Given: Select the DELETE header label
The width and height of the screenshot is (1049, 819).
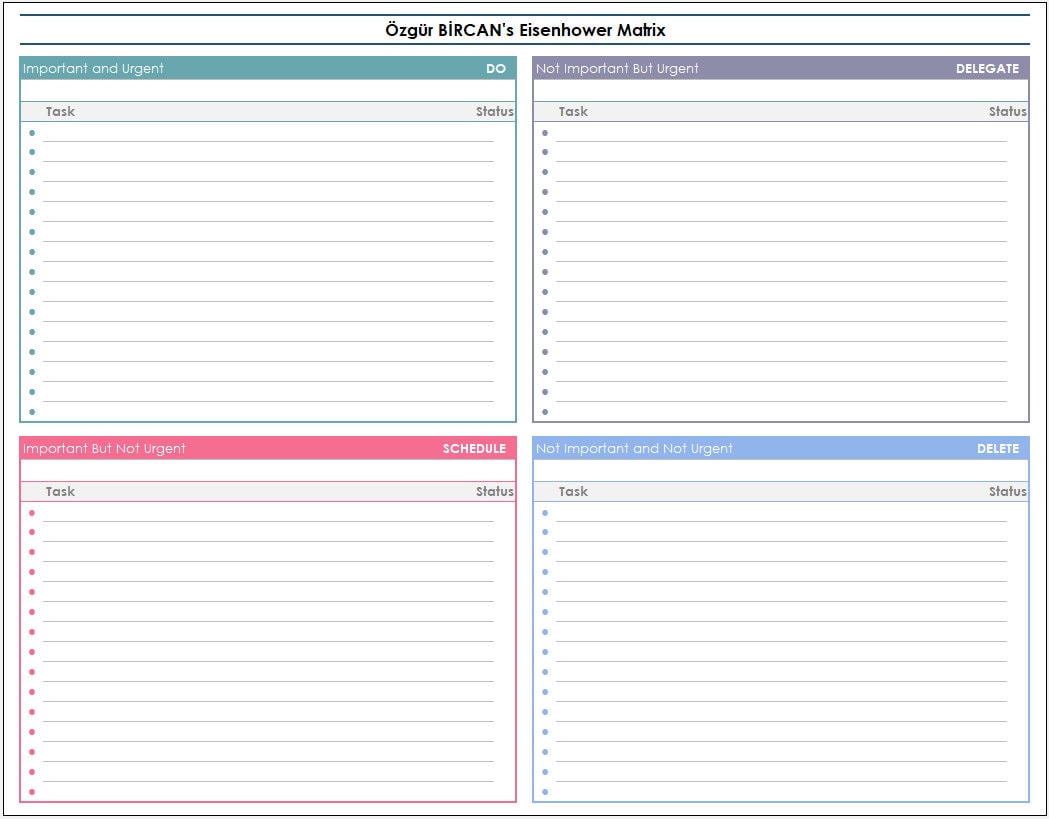Looking at the screenshot, I should [997, 449].
